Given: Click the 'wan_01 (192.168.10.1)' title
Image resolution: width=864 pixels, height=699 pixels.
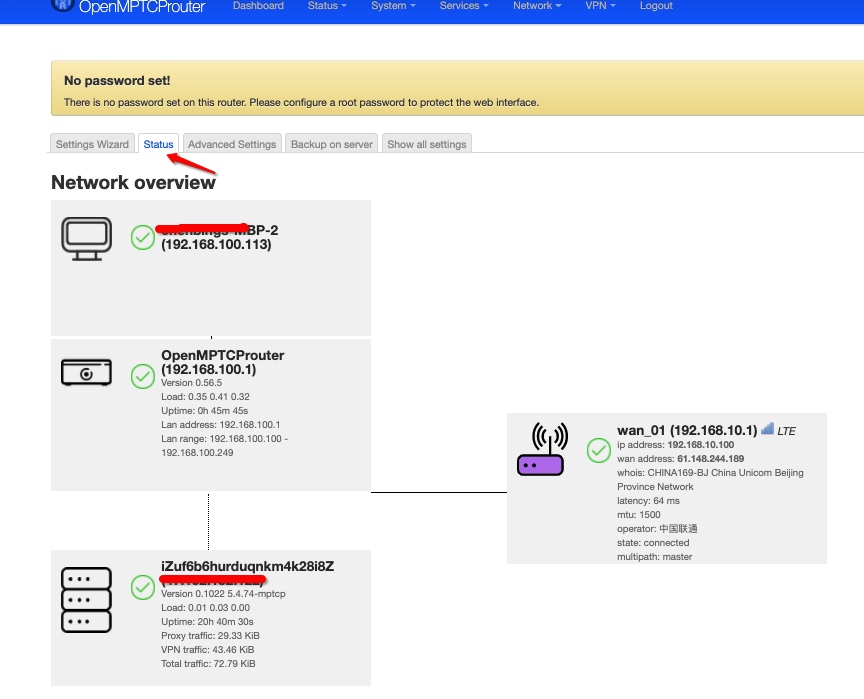Looking at the screenshot, I should tap(687, 430).
